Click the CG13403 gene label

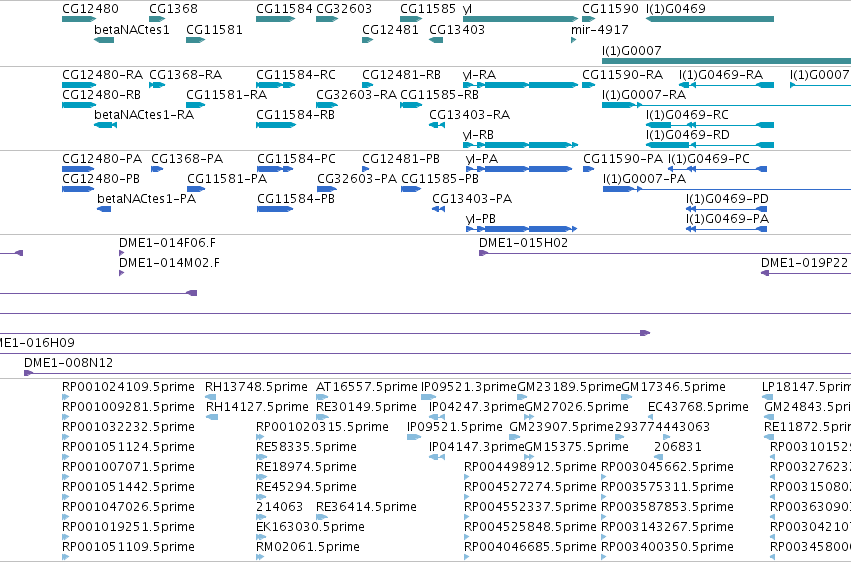(x=456, y=29)
